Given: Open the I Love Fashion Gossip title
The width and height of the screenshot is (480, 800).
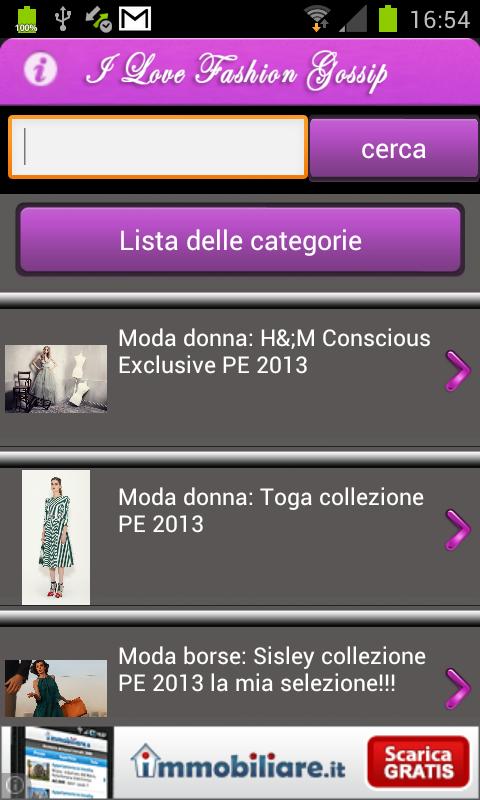Looking at the screenshot, I should coord(237,73).
